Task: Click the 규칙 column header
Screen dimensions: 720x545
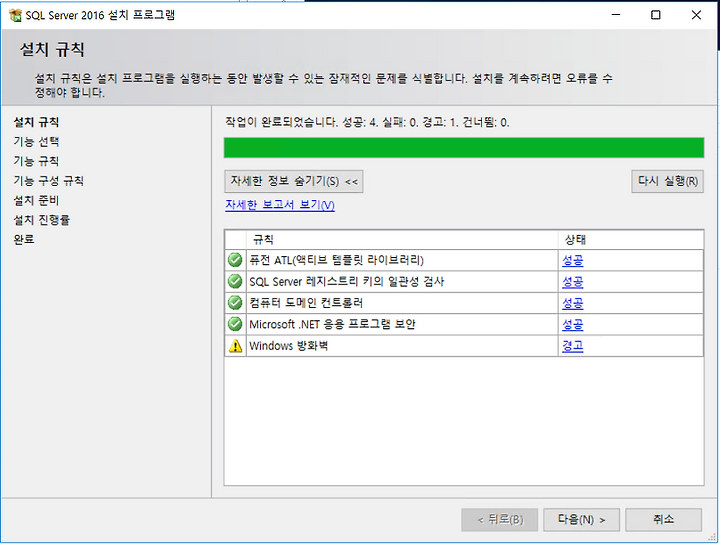Action: click(x=402, y=240)
